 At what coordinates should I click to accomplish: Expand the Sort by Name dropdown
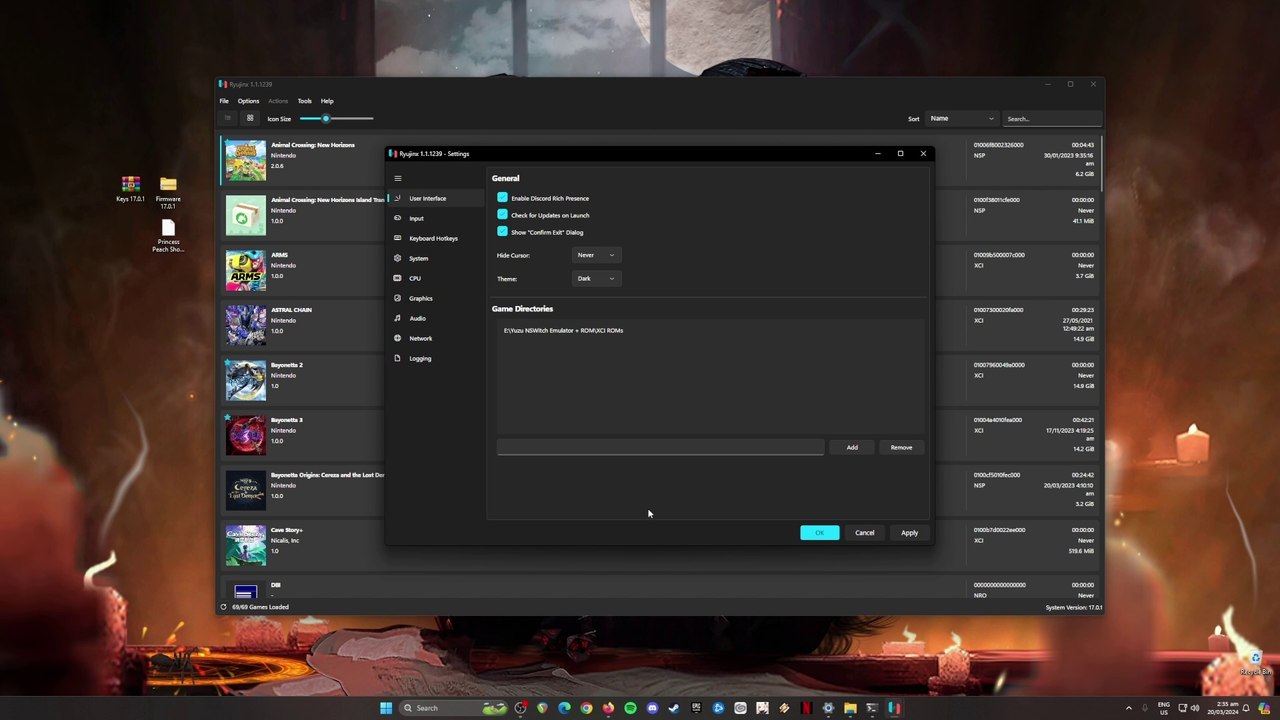(x=961, y=118)
